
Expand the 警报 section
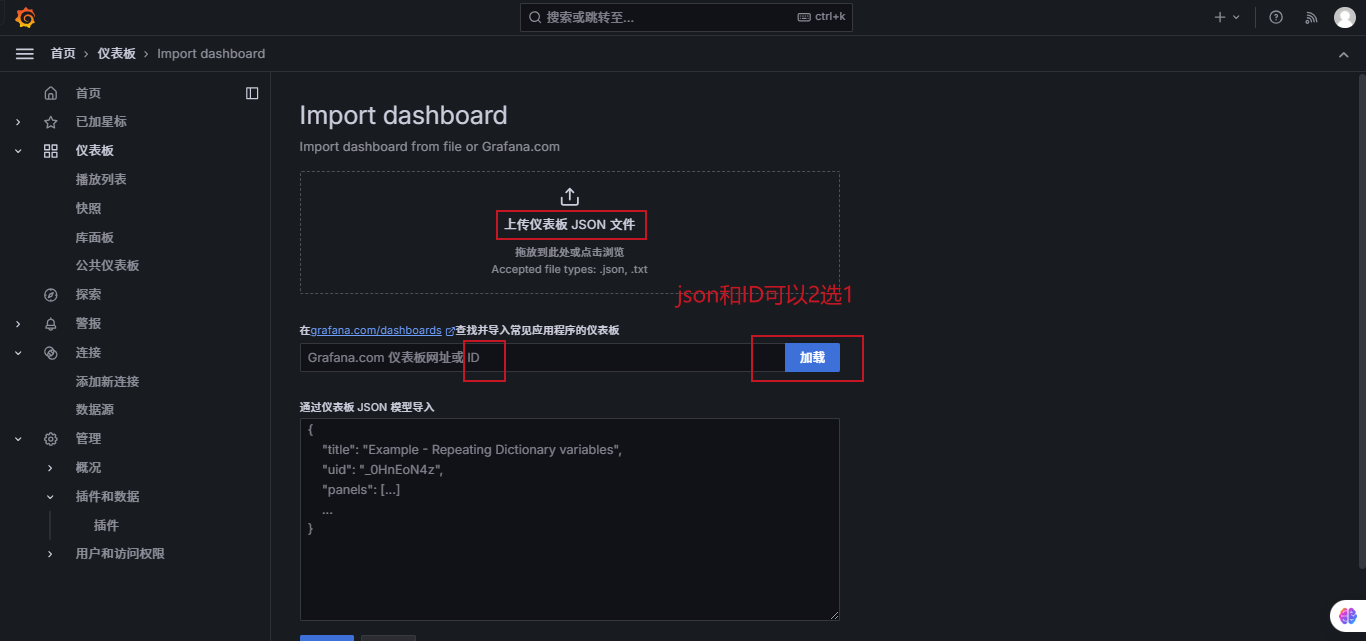[18, 324]
